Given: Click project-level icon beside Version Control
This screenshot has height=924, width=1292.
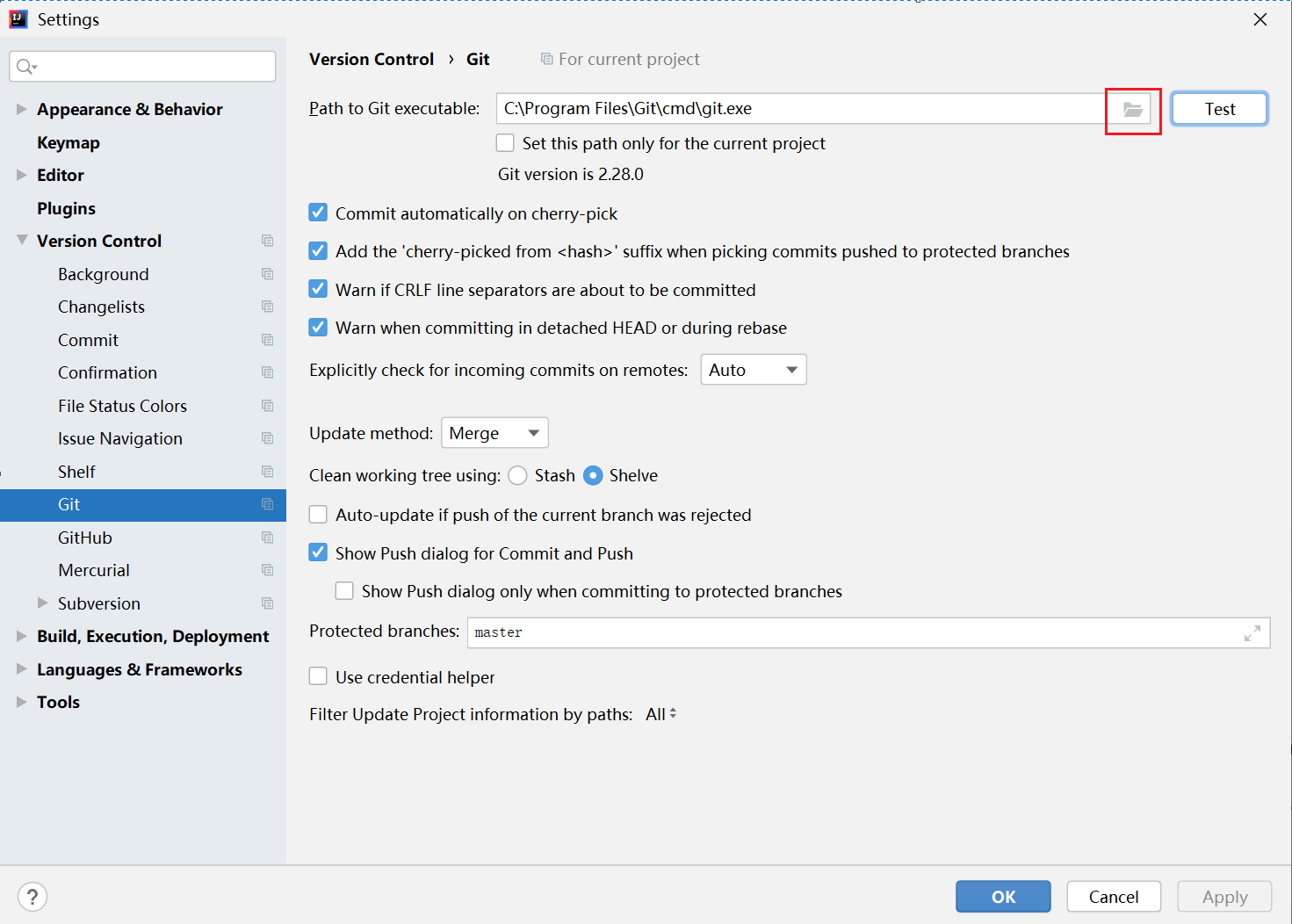Looking at the screenshot, I should click(268, 241).
